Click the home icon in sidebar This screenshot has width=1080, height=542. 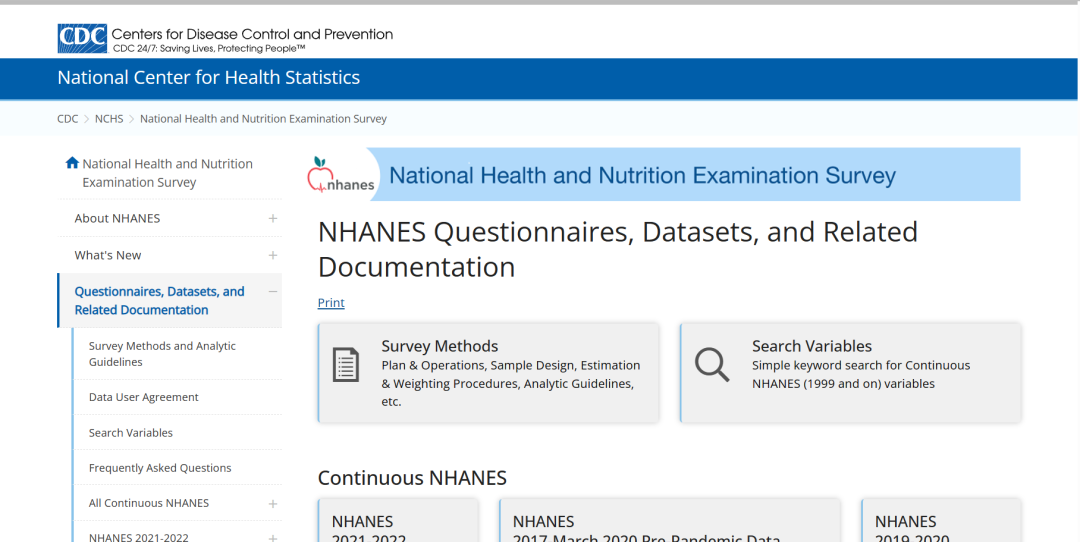click(72, 163)
